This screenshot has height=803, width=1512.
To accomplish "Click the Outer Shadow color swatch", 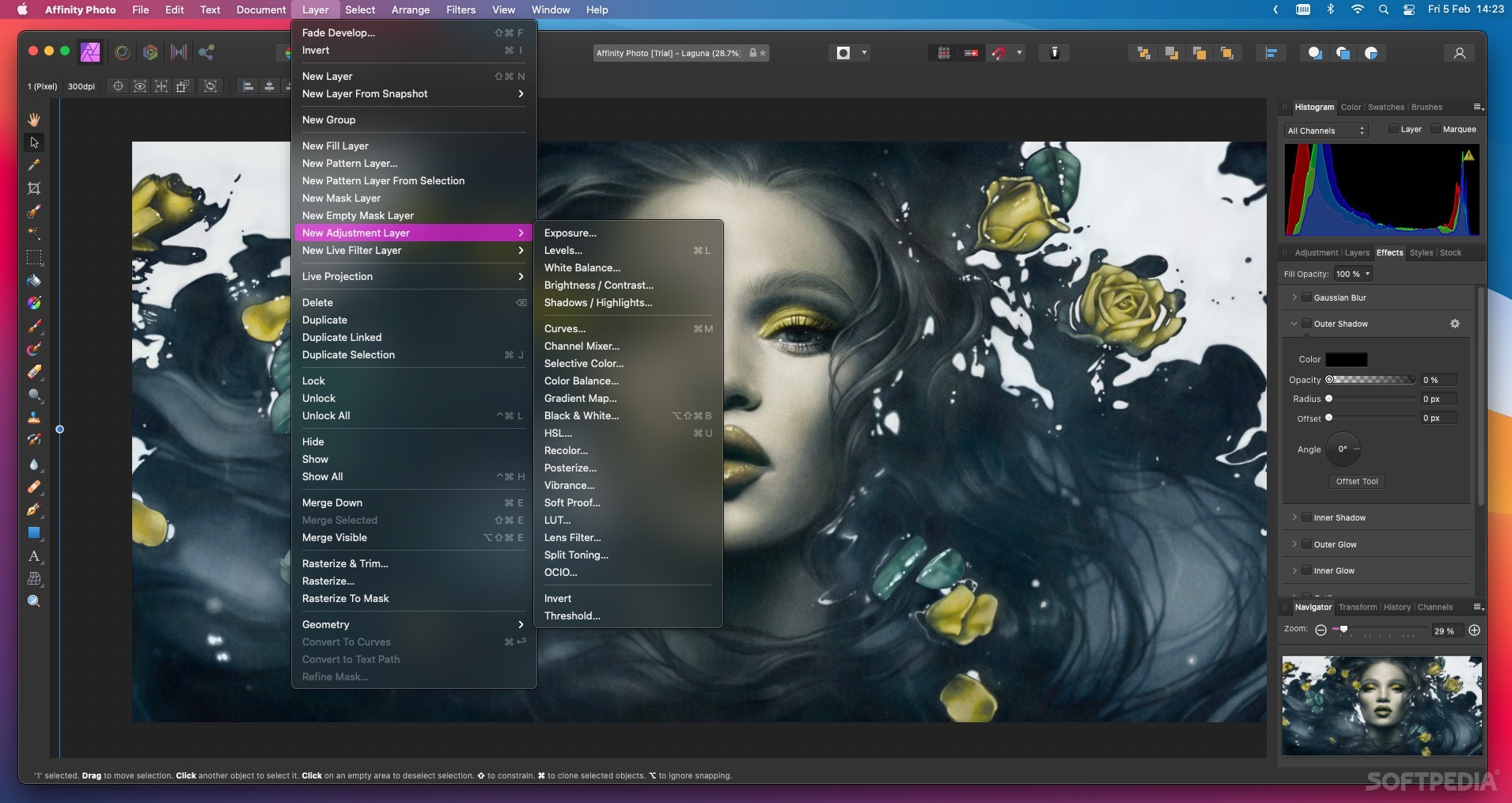I will click(1346, 359).
